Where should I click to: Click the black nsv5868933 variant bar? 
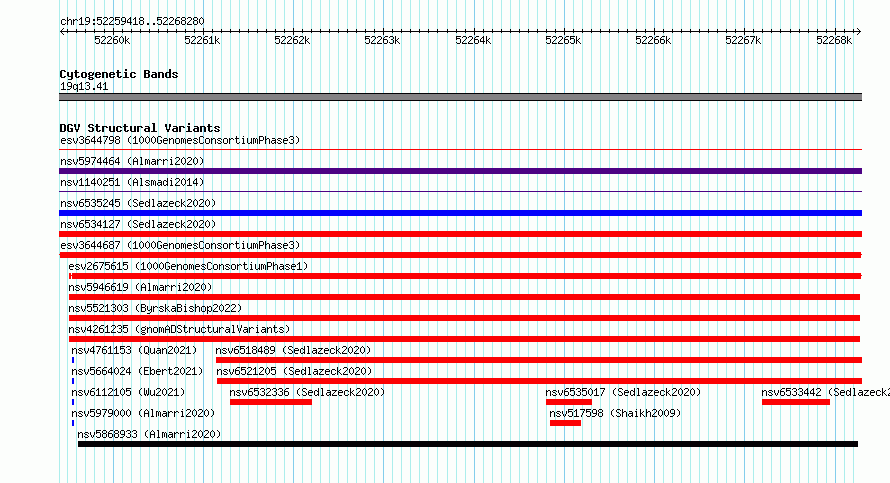[x=468, y=444]
